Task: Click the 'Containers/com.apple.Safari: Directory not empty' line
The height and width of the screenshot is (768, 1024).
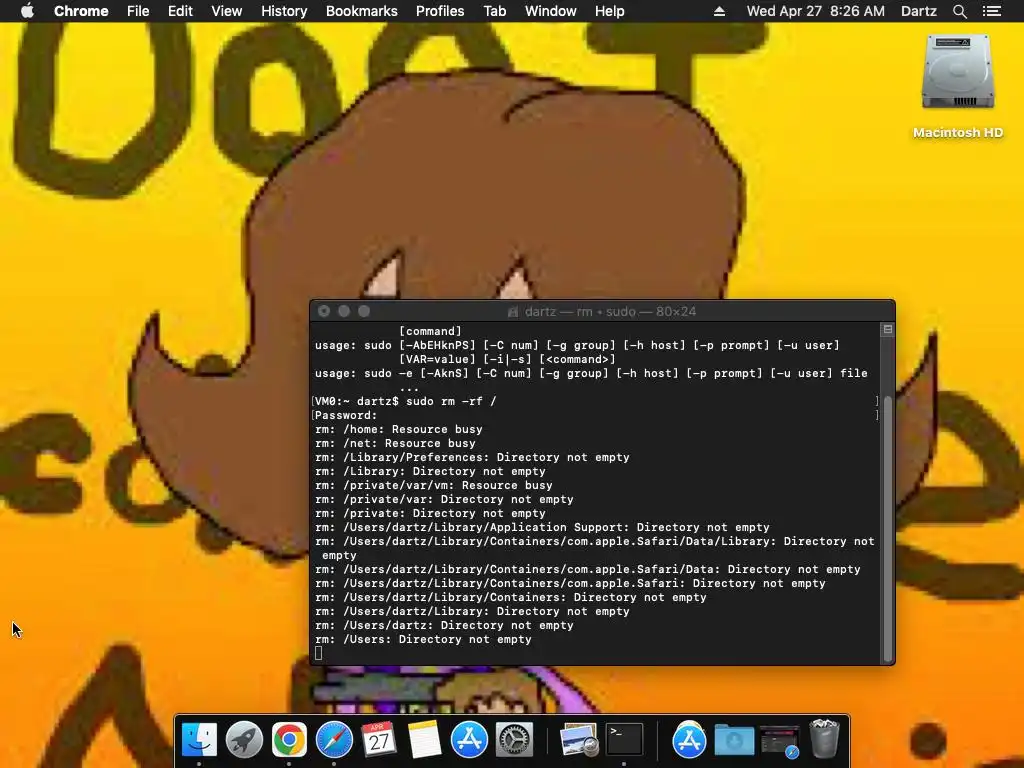Action: (570, 584)
